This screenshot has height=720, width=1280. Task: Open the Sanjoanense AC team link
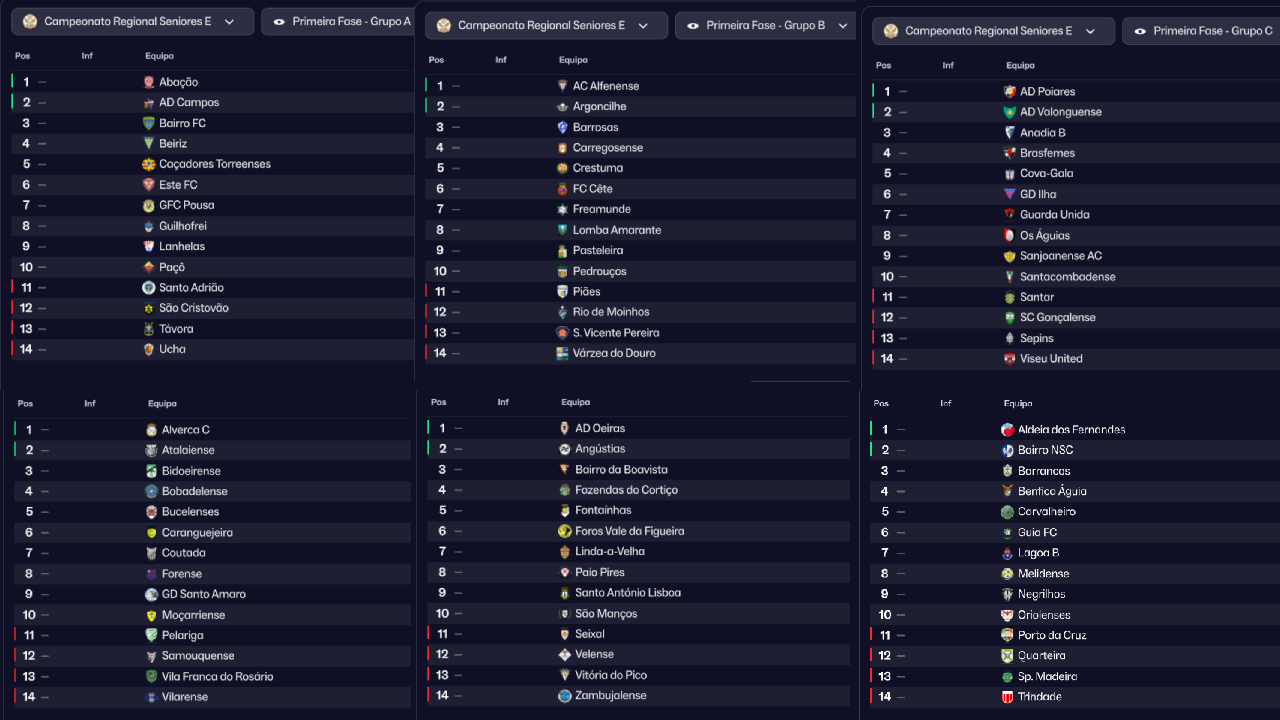click(1060, 256)
